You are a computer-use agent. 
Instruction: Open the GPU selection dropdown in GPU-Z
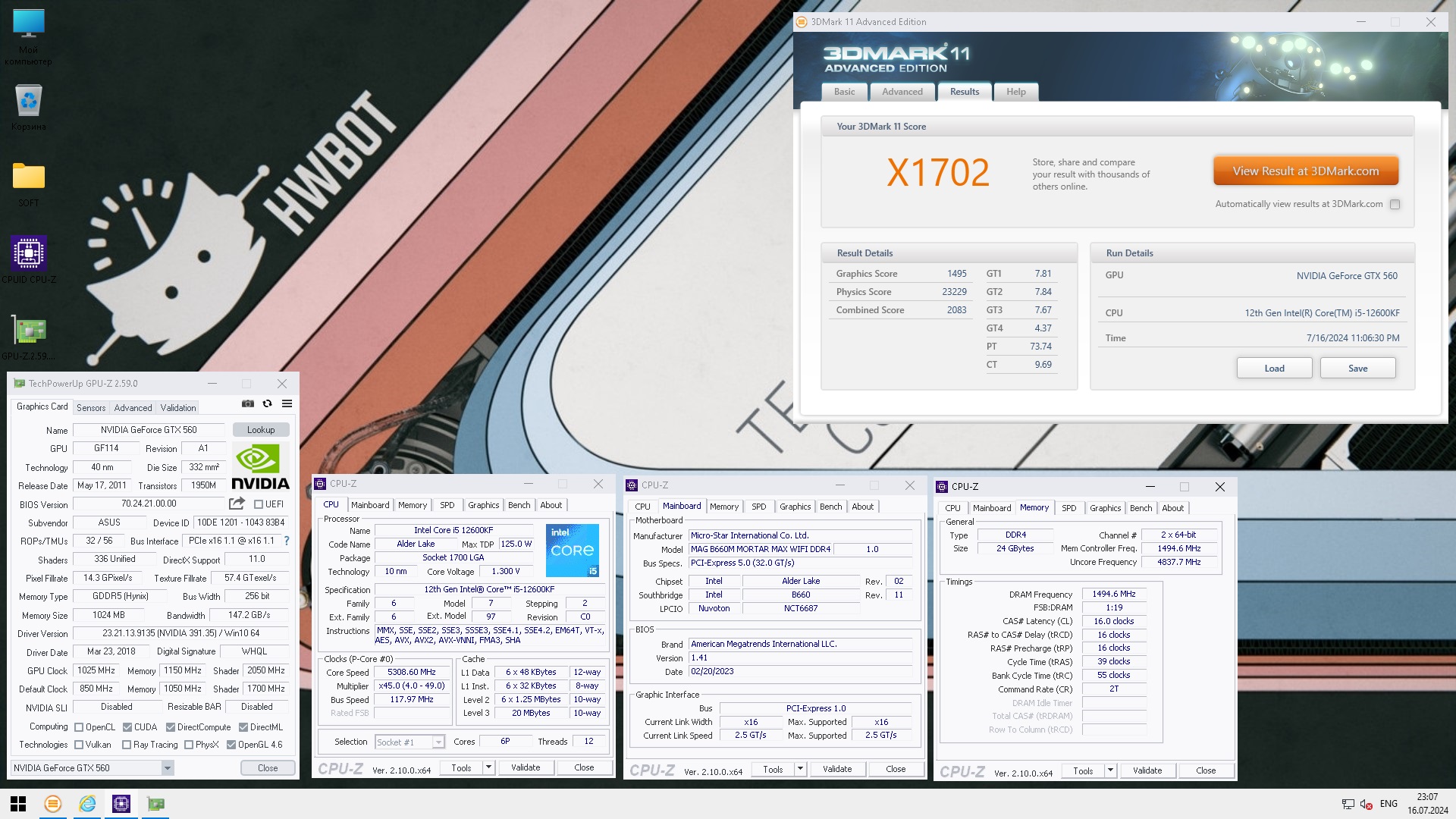coord(168,768)
